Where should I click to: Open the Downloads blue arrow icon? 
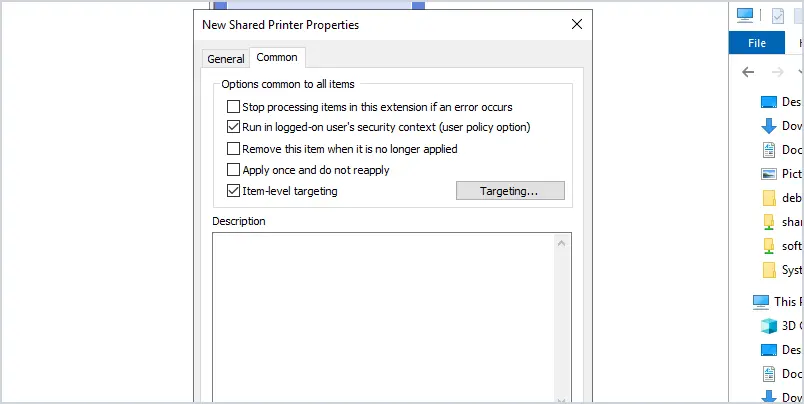769,126
